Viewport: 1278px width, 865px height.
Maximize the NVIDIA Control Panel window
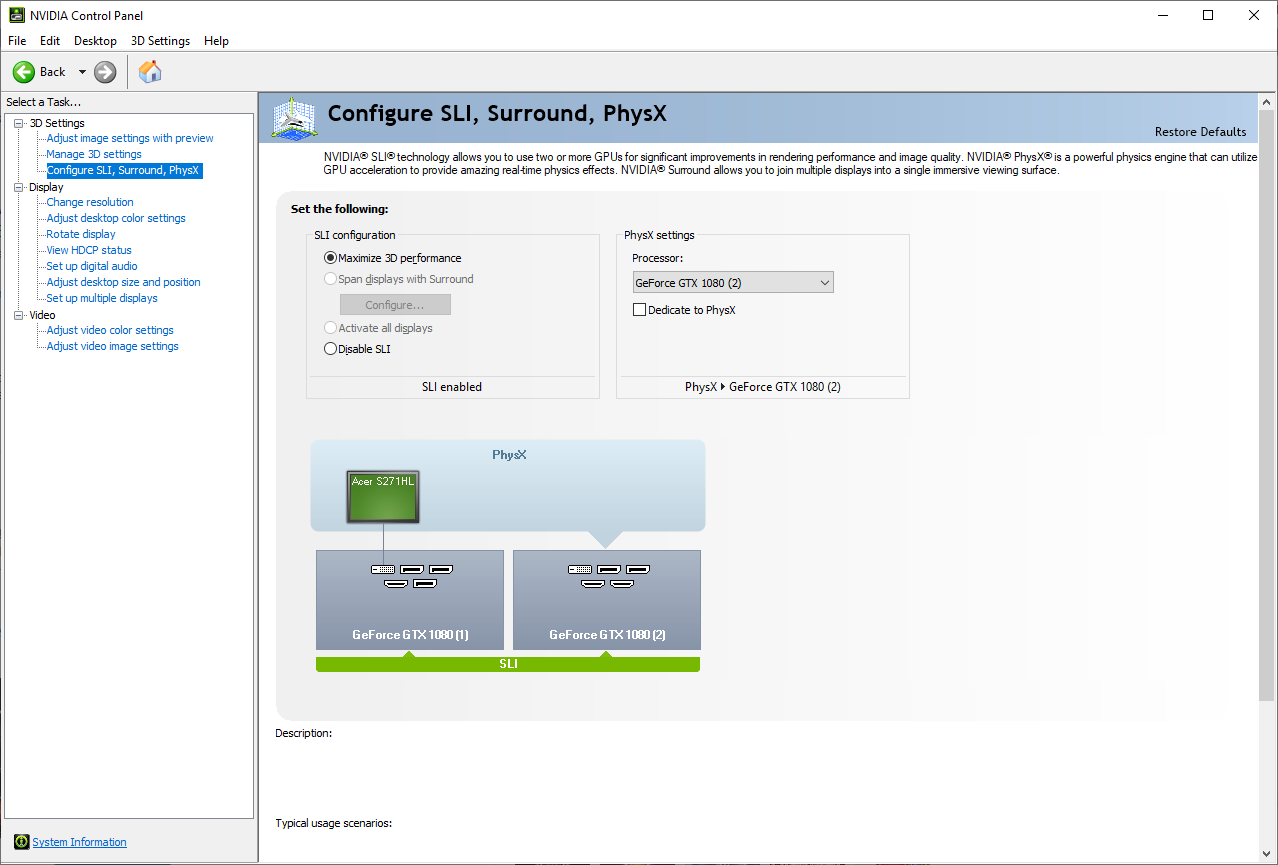1208,15
